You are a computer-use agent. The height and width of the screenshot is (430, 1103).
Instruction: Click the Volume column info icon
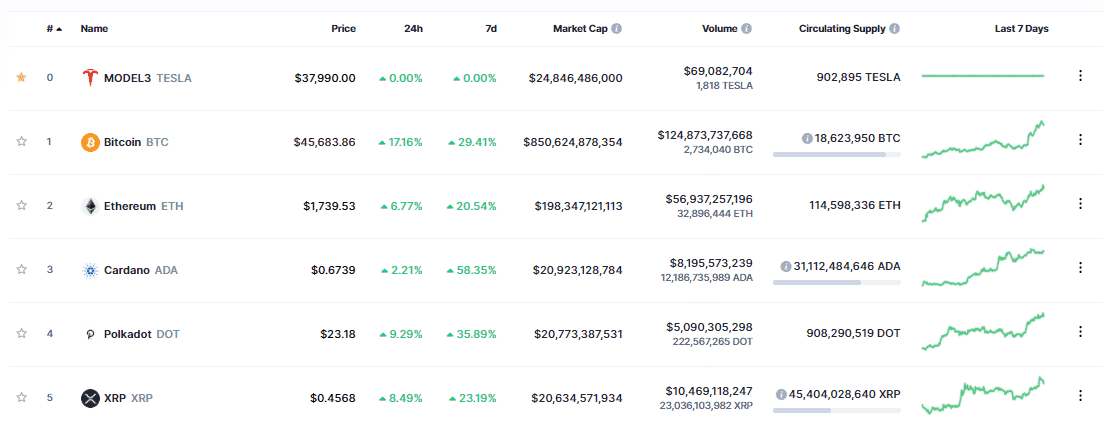click(x=747, y=29)
